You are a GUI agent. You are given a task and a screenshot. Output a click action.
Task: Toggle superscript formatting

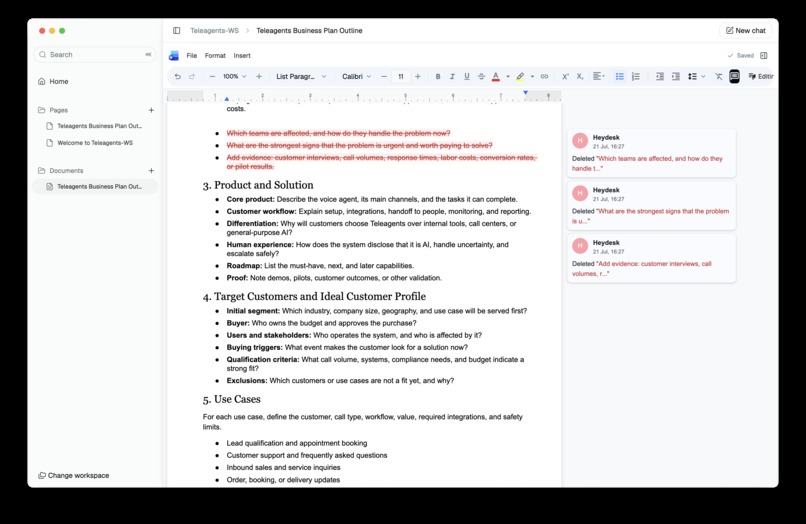click(565, 76)
